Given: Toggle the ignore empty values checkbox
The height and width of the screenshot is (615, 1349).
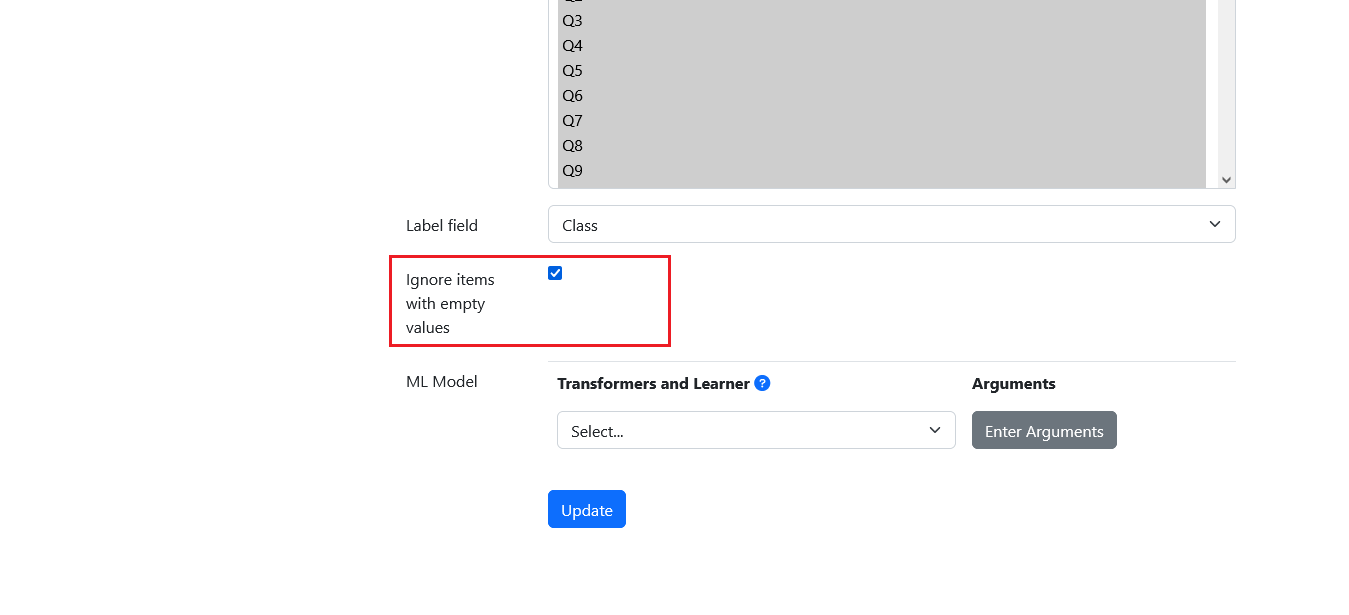Looking at the screenshot, I should (x=555, y=273).
